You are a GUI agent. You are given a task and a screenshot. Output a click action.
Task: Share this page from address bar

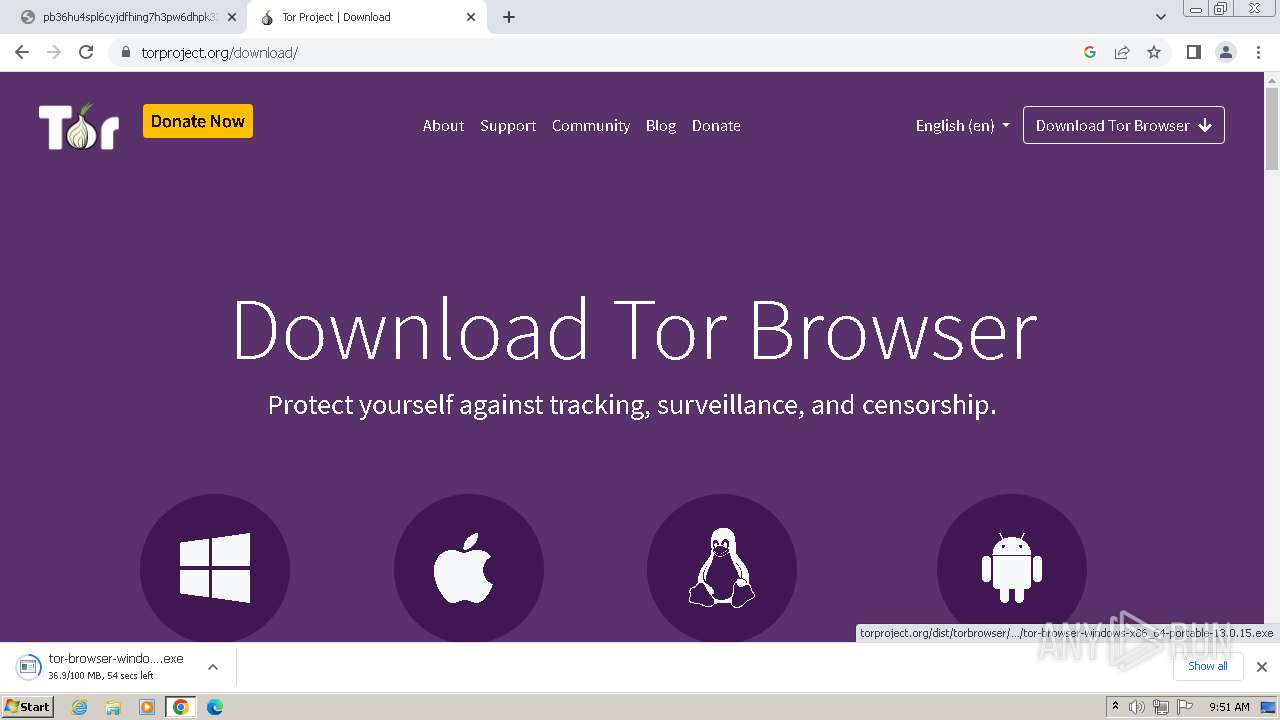[x=1122, y=52]
